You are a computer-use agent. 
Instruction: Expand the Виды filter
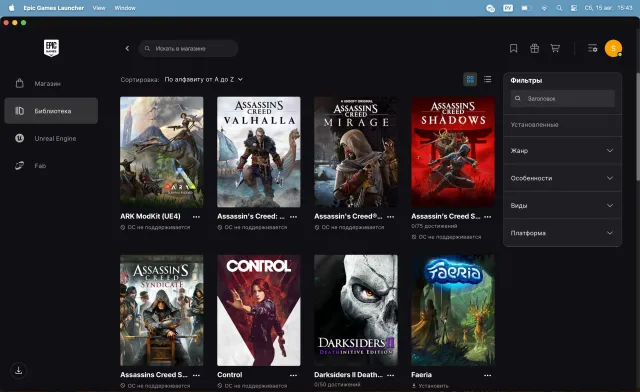(562, 205)
